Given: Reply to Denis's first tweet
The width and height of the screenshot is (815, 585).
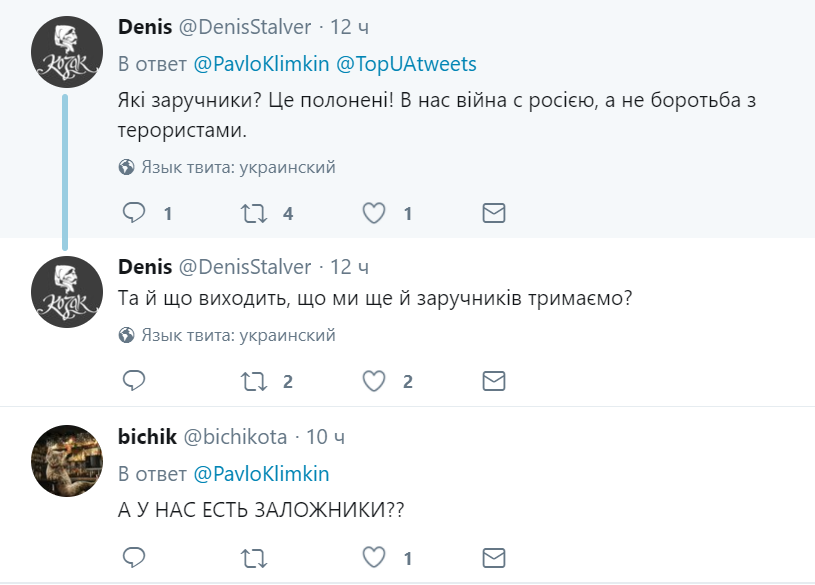Looking at the screenshot, I should (134, 213).
